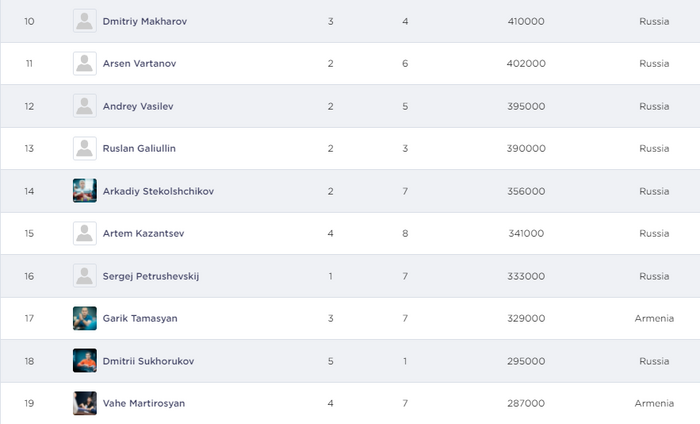
Task: Click Artem Kazantsev's placeholder avatar icon
Action: pyautogui.click(x=85, y=233)
